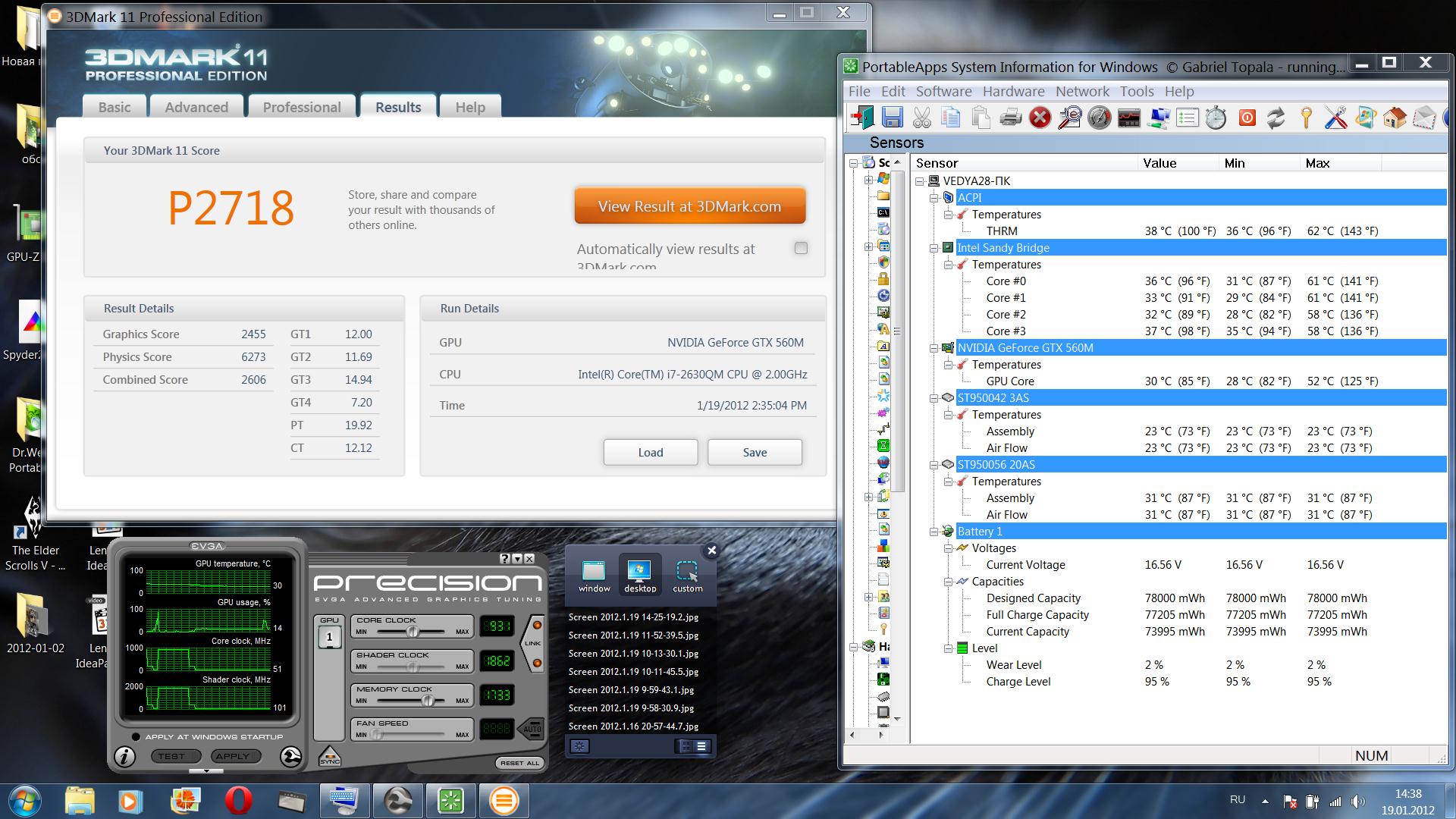Viewport: 1456px width, 819px height.
Task: Open the wrench settings icon in EVGA Precision
Action: pos(290,756)
